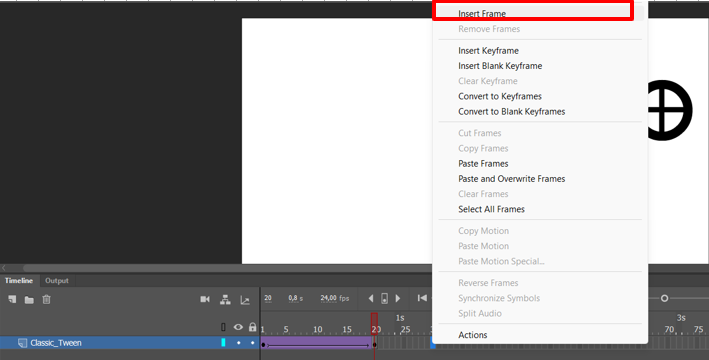This screenshot has height=360, width=709.
Task: Click the Classic_Tween layer type icon
Action: pos(22,343)
